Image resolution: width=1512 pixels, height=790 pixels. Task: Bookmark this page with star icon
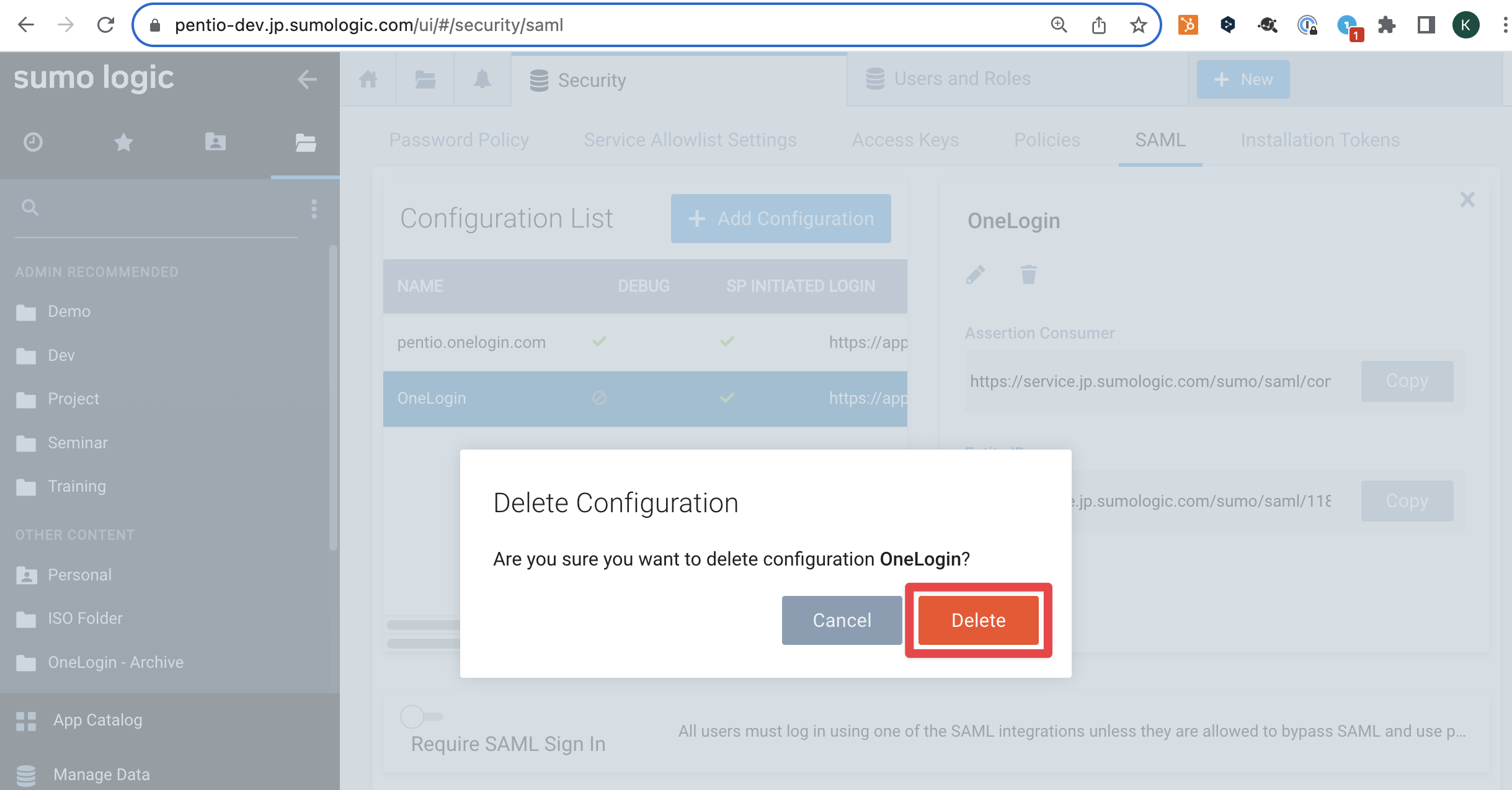click(x=1138, y=25)
